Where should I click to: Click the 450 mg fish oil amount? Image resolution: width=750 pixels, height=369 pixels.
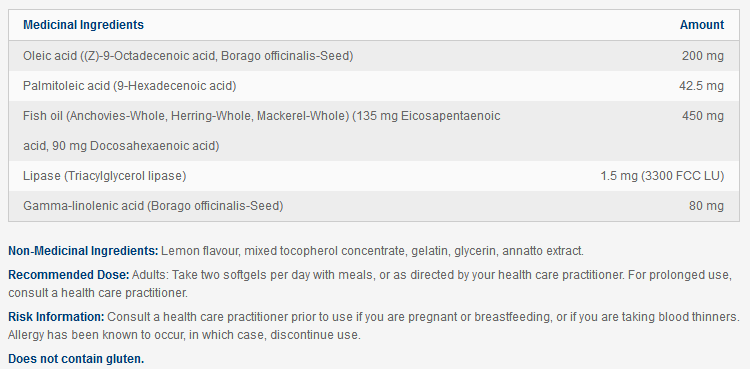[703, 116]
